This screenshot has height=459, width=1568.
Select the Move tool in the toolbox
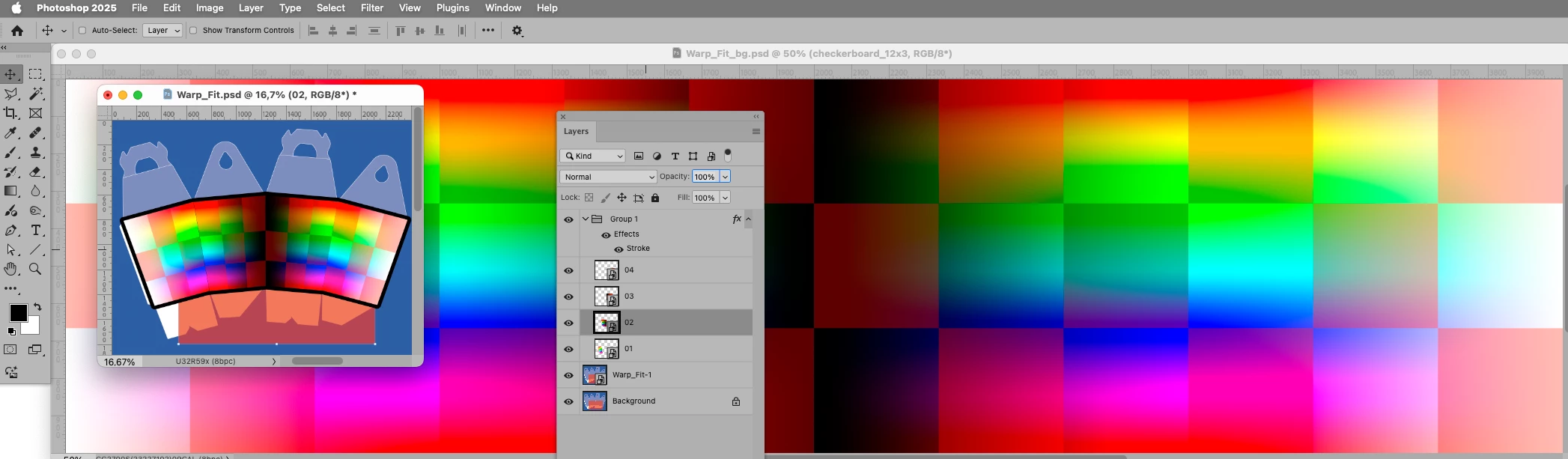coord(11,74)
